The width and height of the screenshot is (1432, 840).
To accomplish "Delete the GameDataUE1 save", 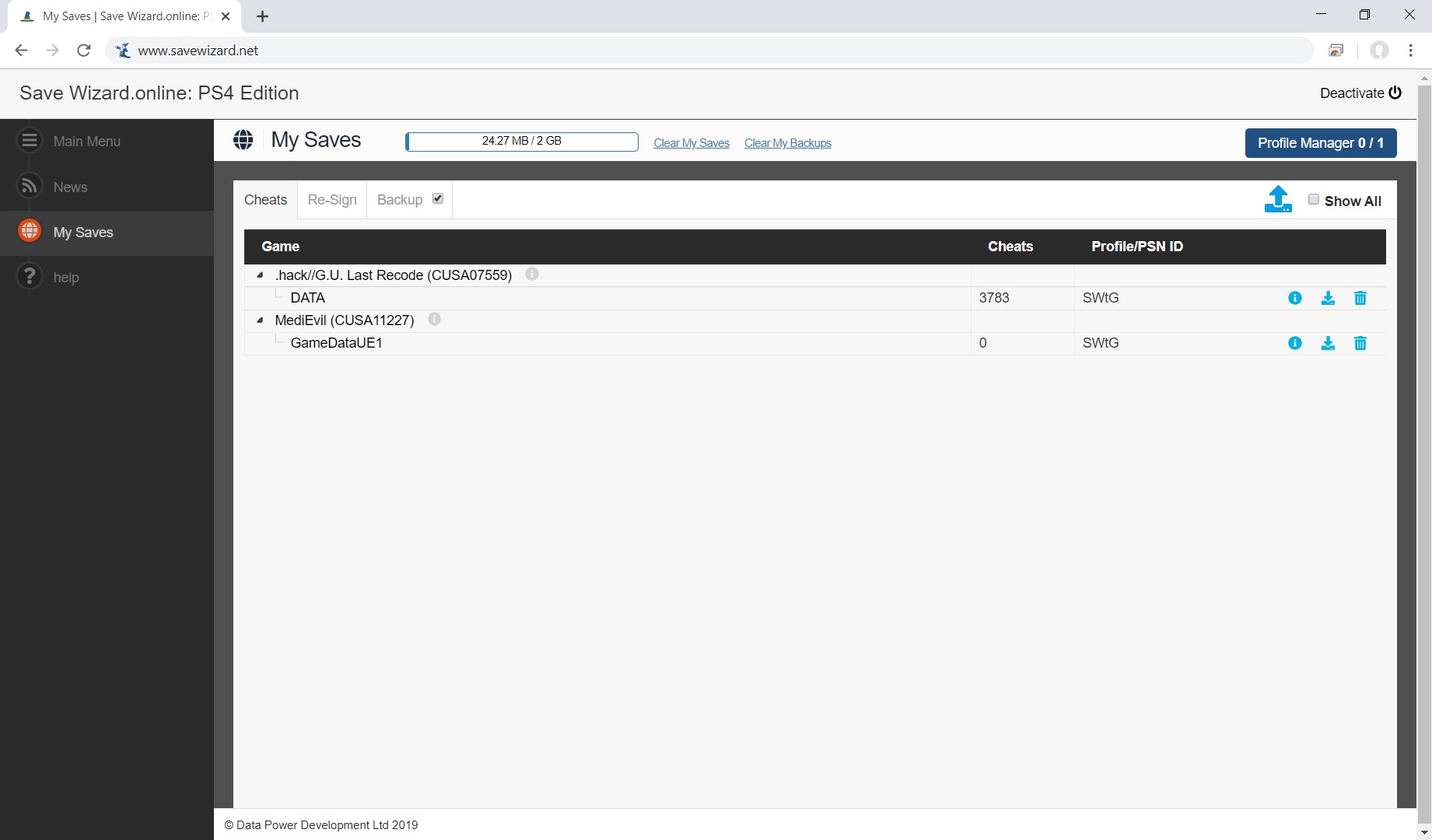I will (x=1360, y=343).
